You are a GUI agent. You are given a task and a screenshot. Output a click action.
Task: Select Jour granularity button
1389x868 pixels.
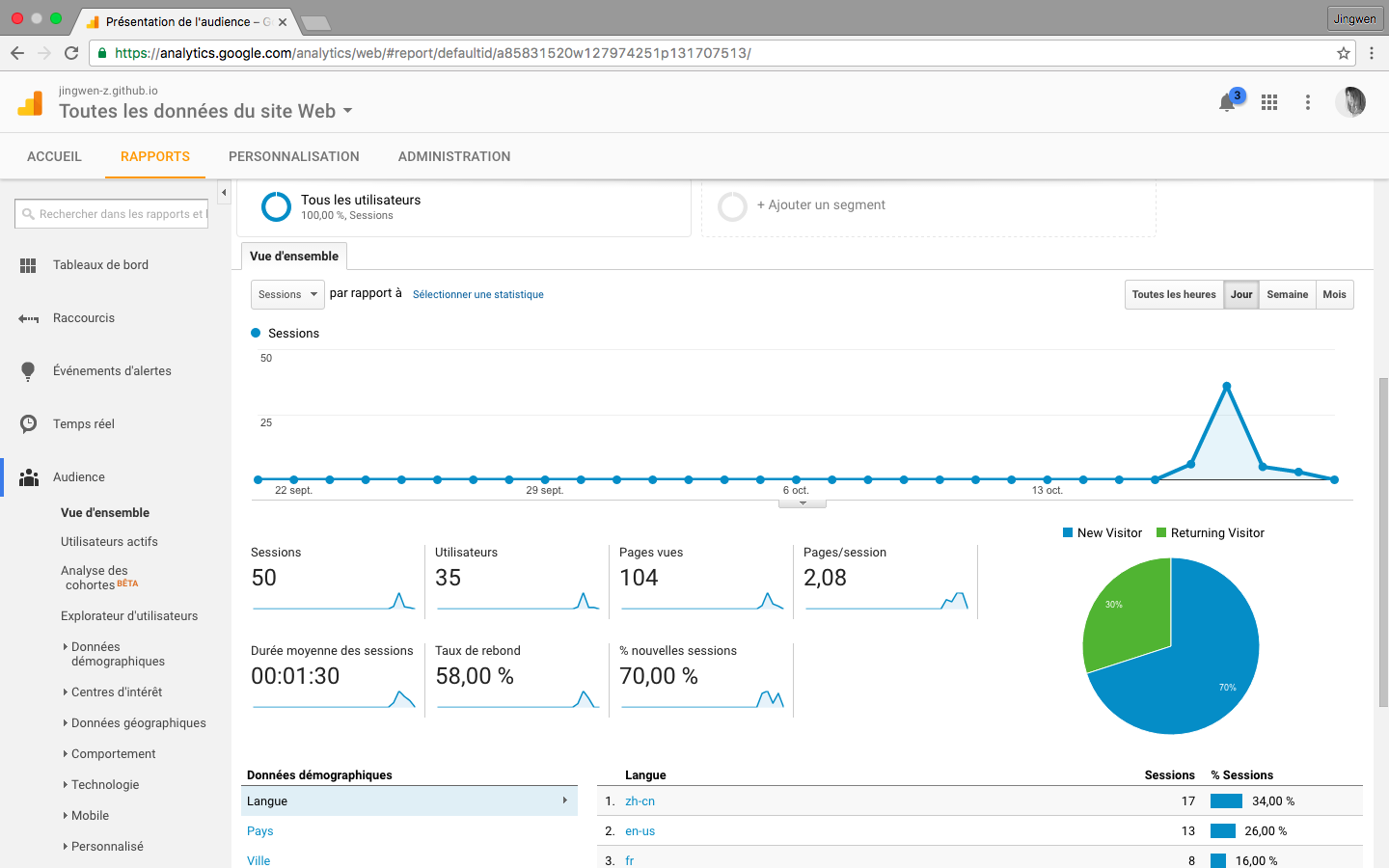click(x=1241, y=294)
